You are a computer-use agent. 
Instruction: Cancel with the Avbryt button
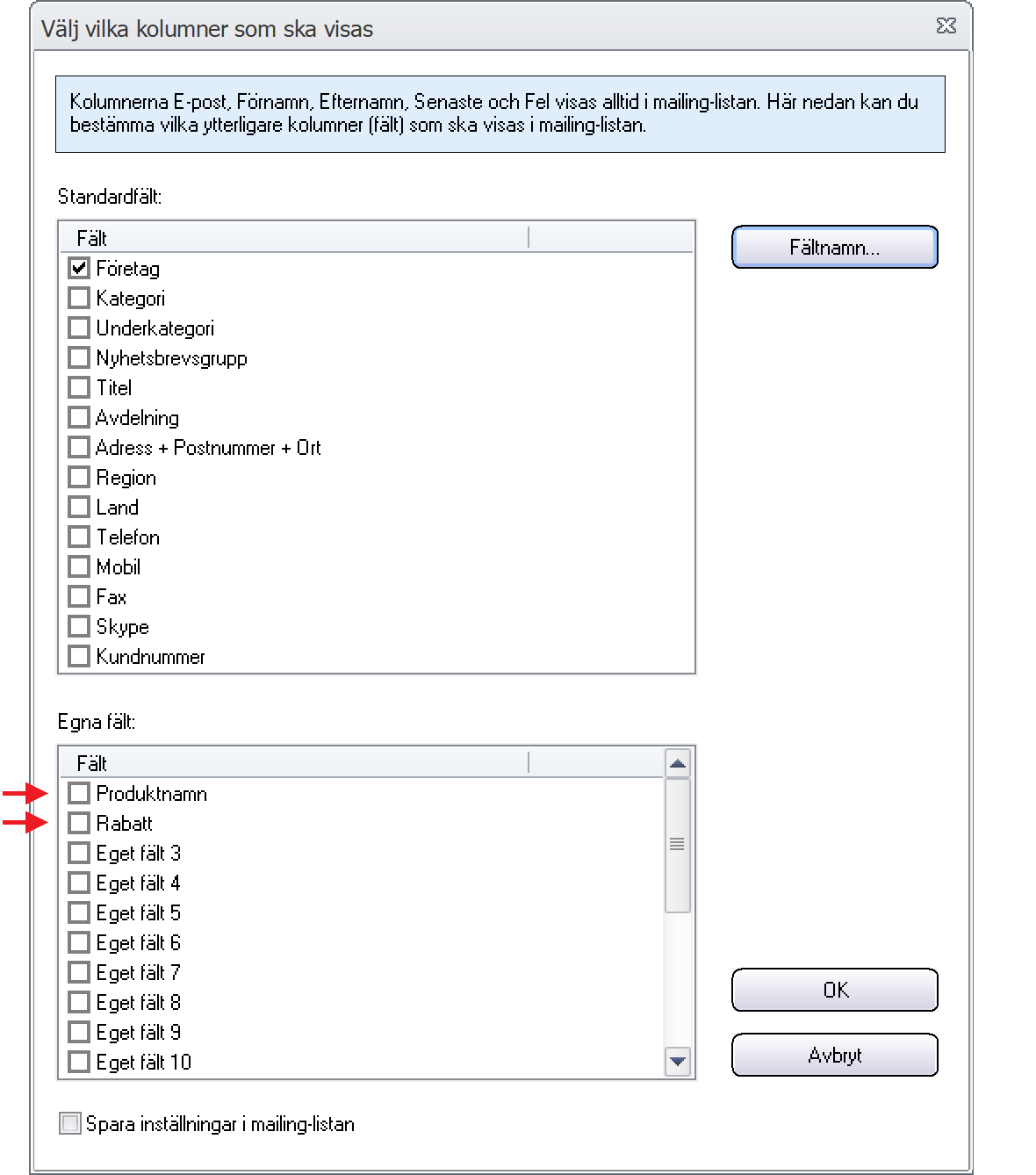(x=834, y=1055)
